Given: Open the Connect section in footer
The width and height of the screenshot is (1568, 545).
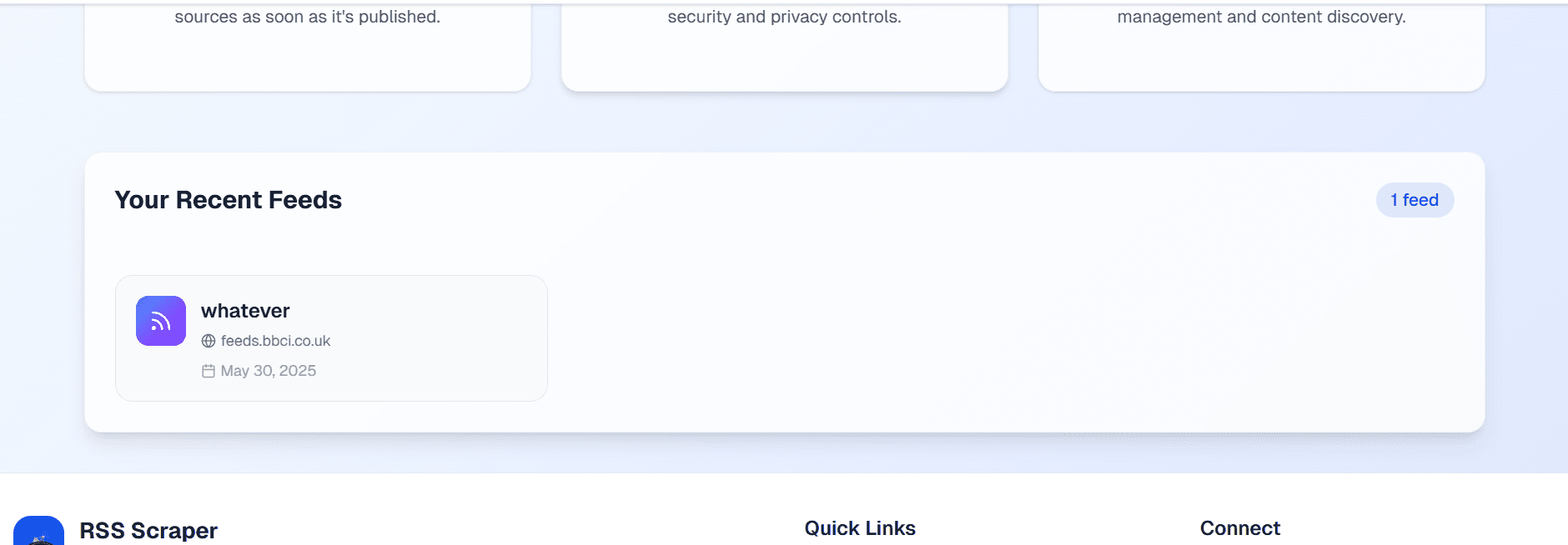Looking at the screenshot, I should [1240, 527].
